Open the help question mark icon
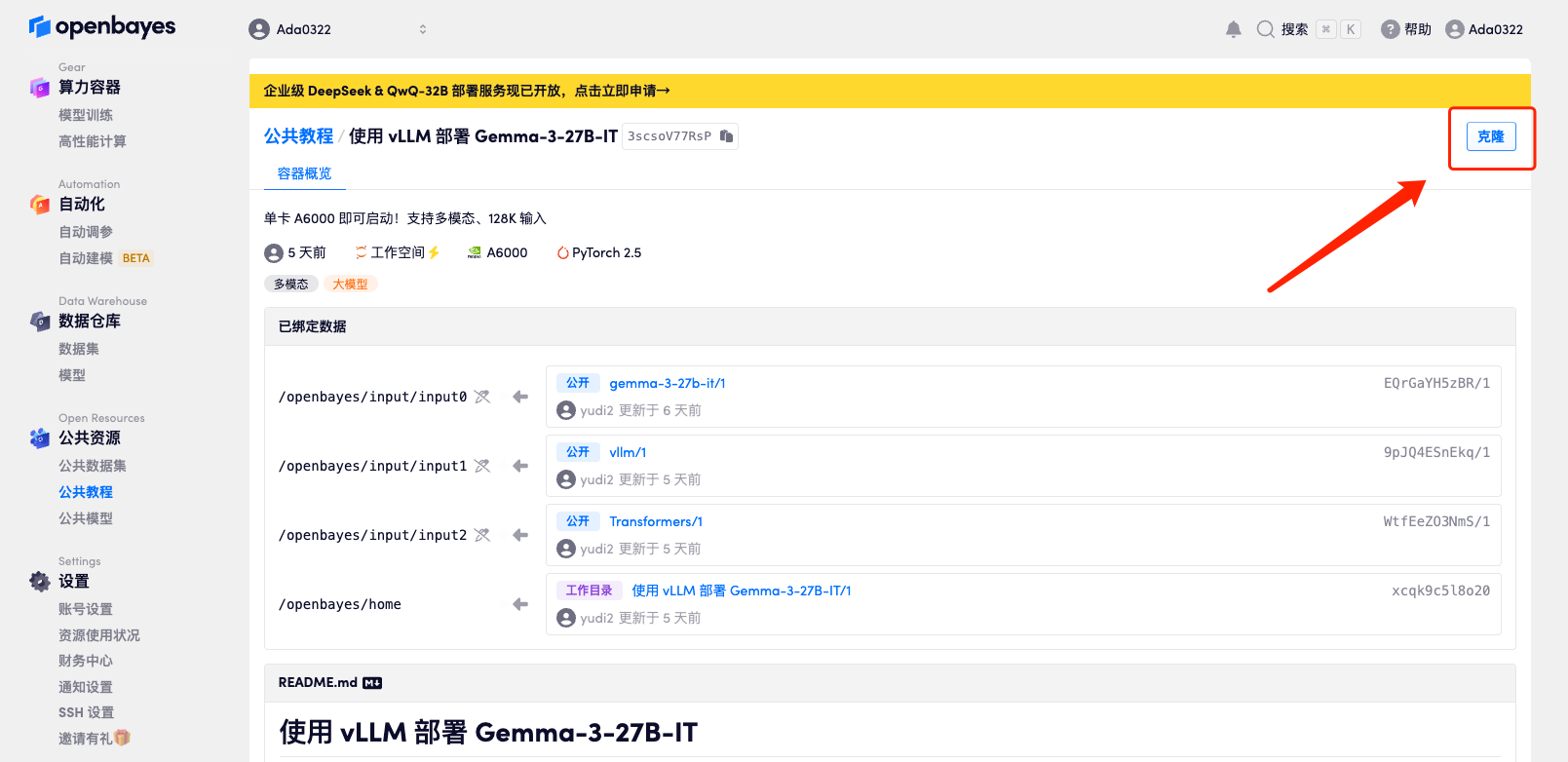This screenshot has height=762, width=1568. [x=1391, y=29]
